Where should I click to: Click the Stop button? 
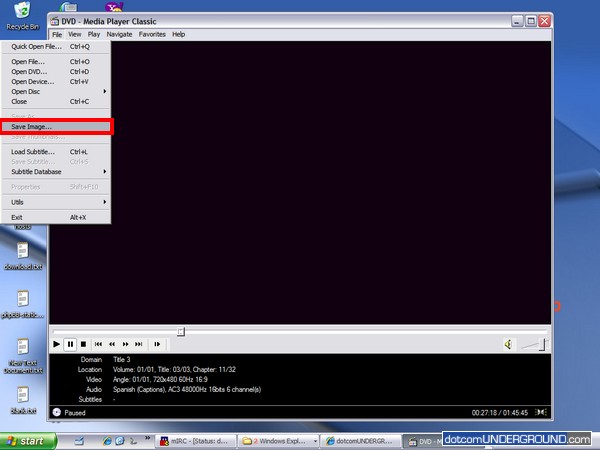tap(83, 344)
